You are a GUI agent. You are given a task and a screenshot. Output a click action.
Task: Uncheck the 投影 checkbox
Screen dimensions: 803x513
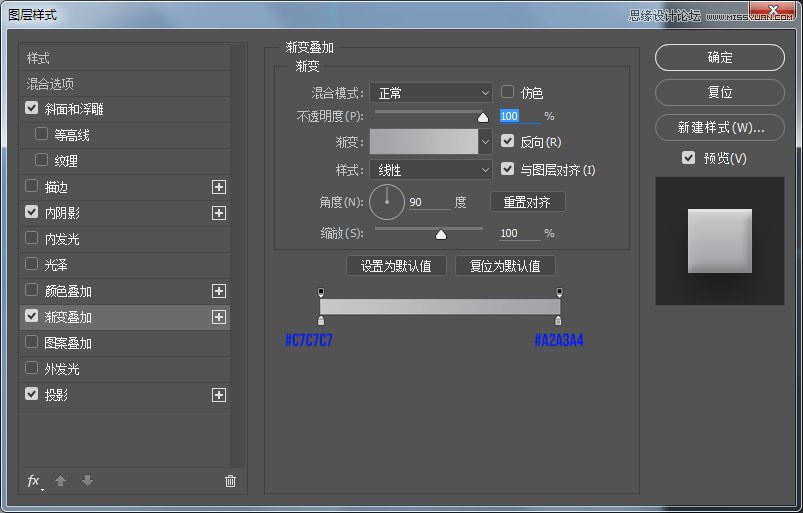[31, 394]
